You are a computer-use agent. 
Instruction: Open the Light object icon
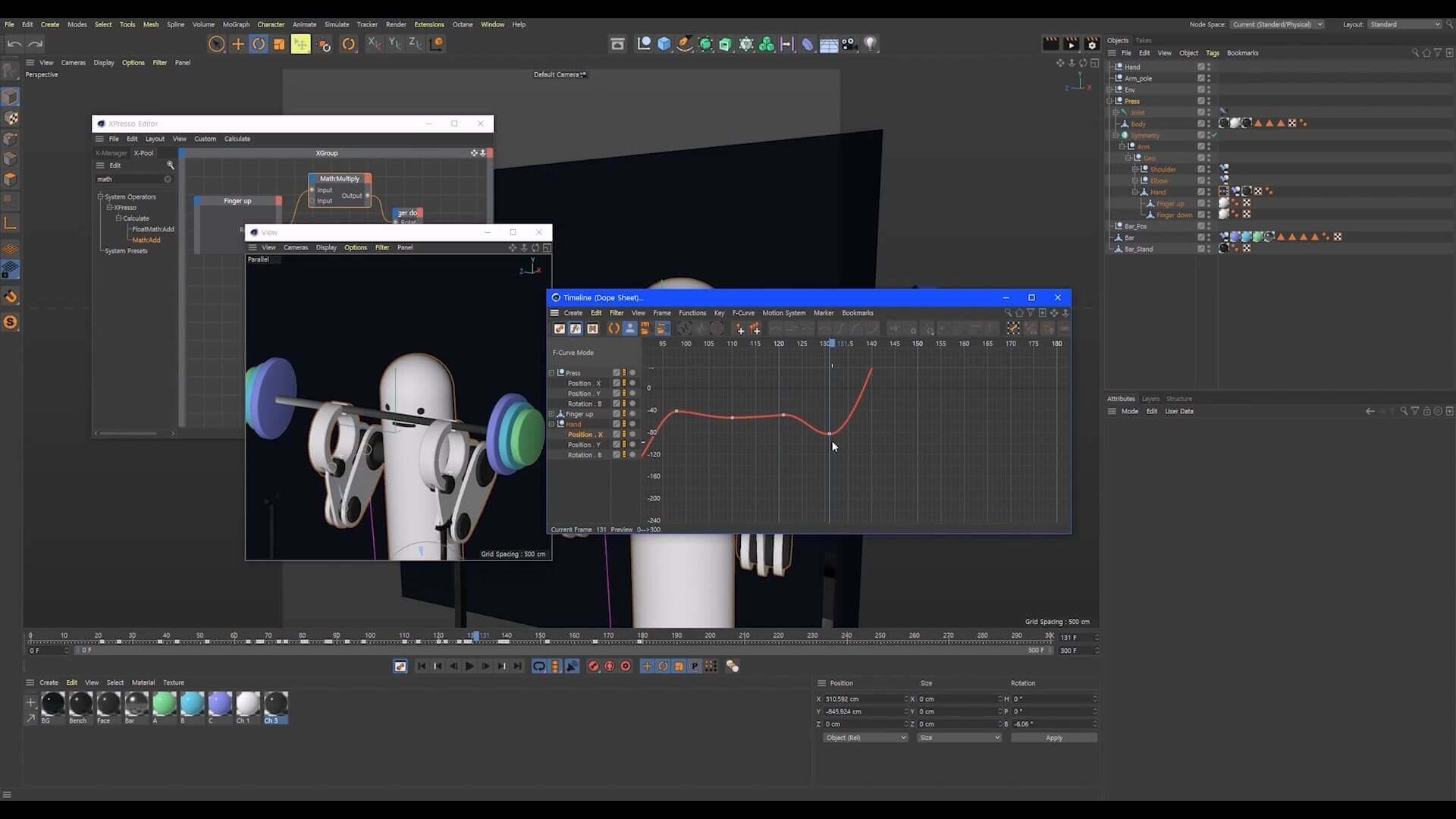tap(871, 44)
